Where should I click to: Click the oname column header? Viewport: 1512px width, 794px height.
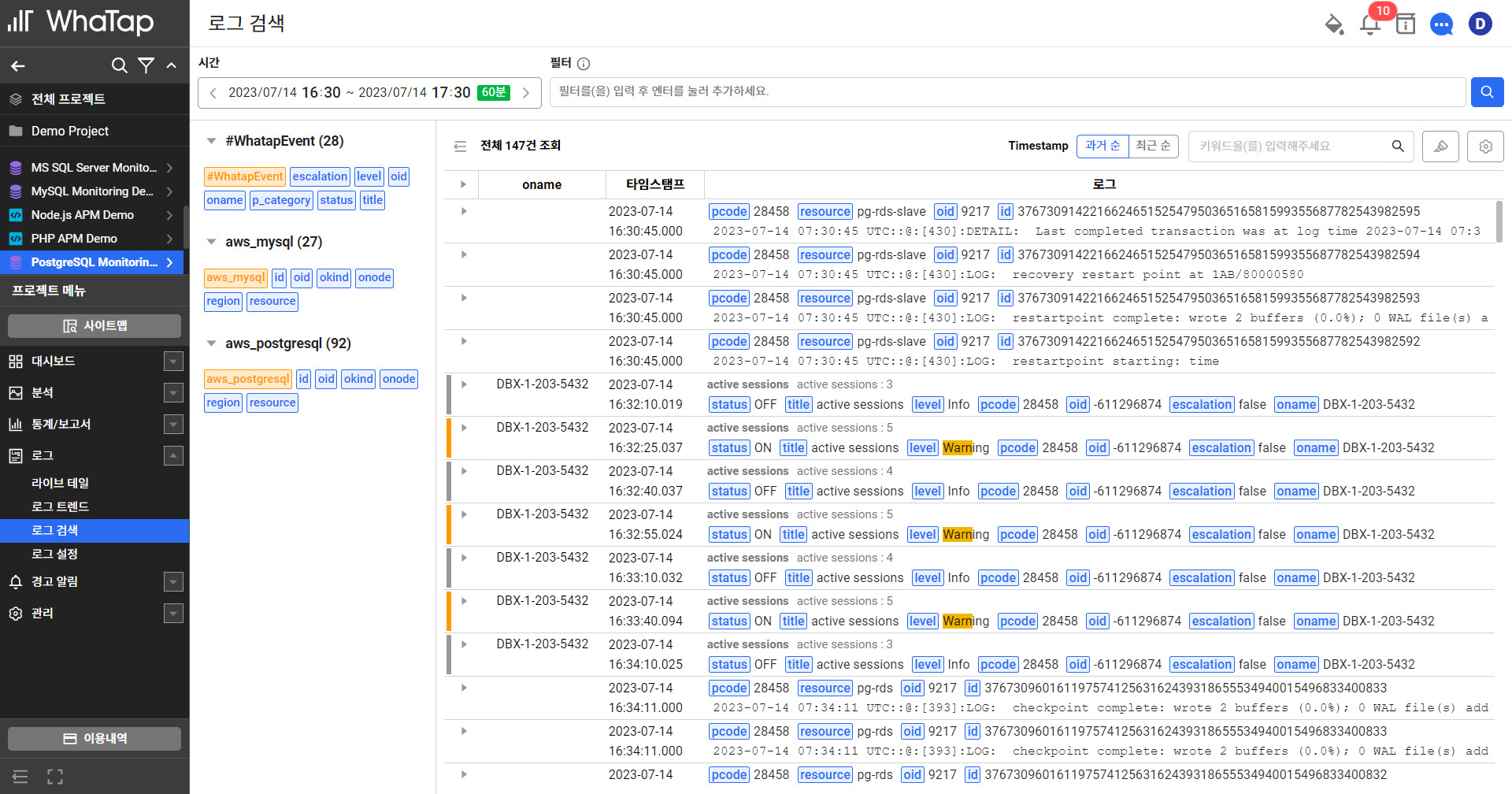point(542,184)
